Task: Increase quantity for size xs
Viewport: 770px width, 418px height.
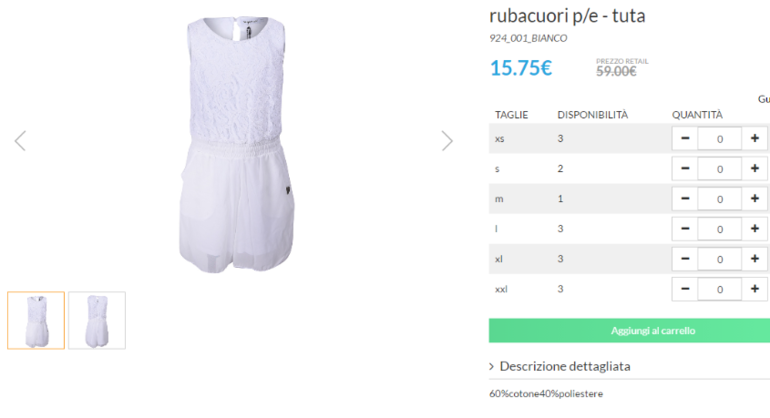Action: pos(755,139)
